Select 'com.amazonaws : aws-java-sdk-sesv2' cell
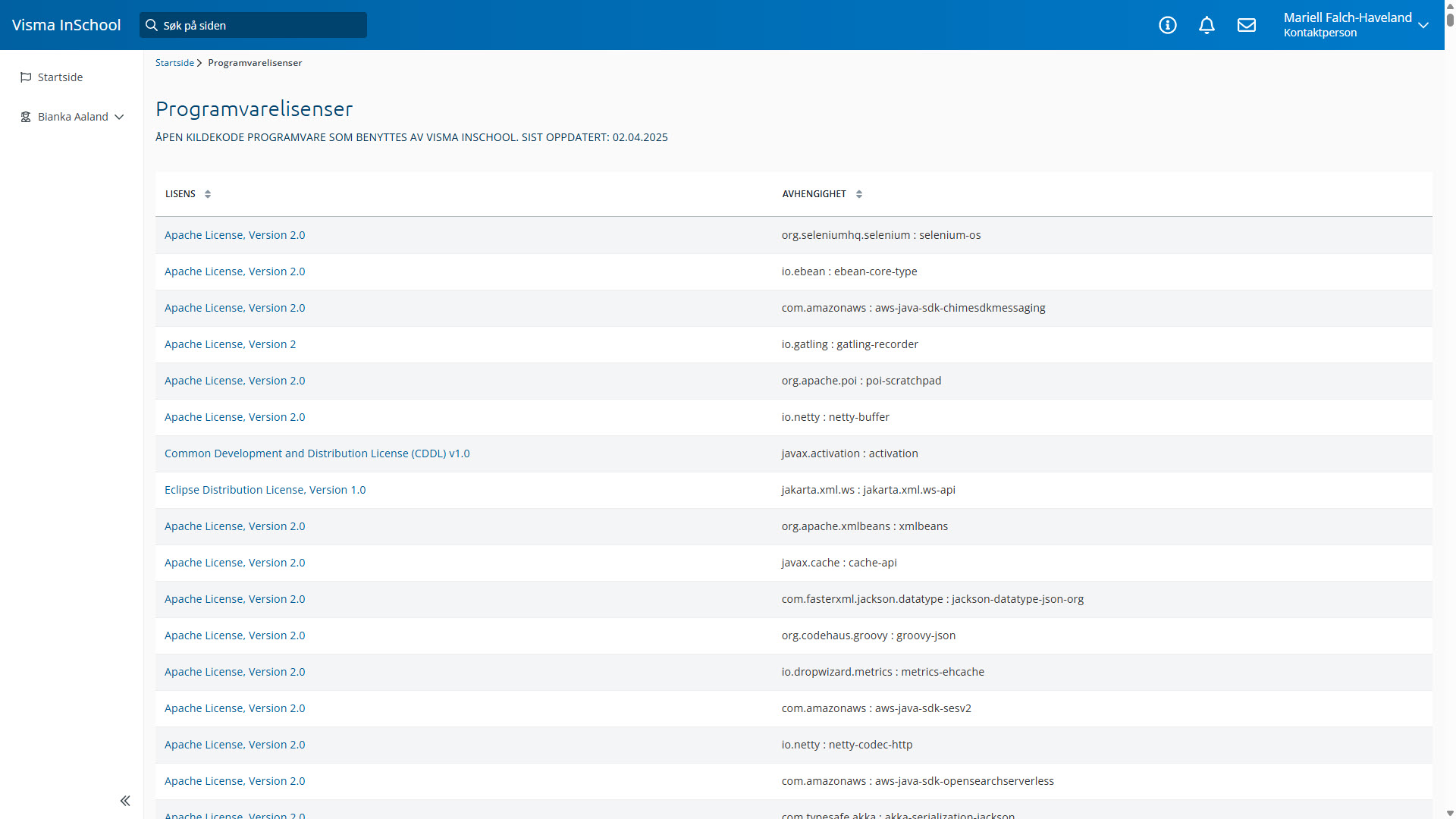This screenshot has height=819, width=1456. (x=876, y=708)
